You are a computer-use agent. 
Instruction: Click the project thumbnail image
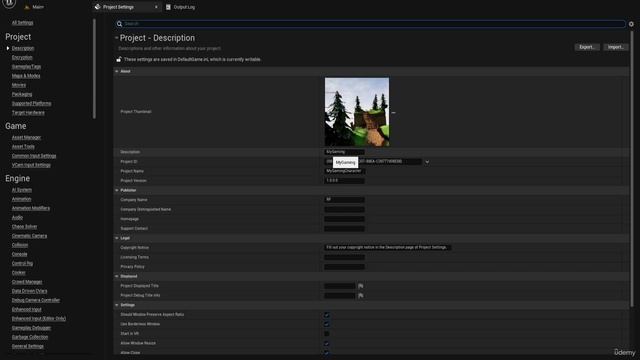[357, 112]
